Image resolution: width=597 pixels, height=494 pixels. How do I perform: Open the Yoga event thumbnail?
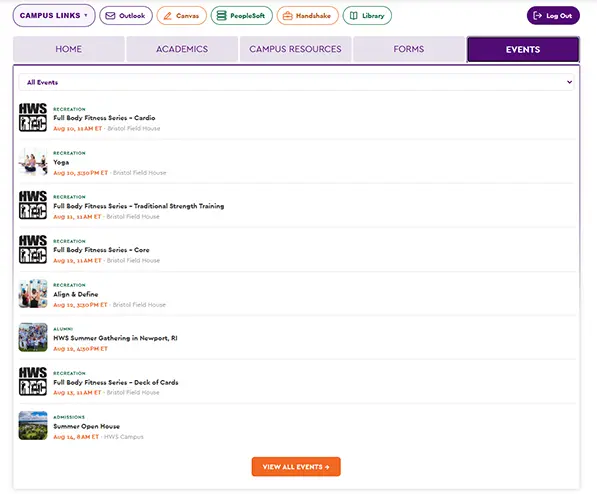33,161
